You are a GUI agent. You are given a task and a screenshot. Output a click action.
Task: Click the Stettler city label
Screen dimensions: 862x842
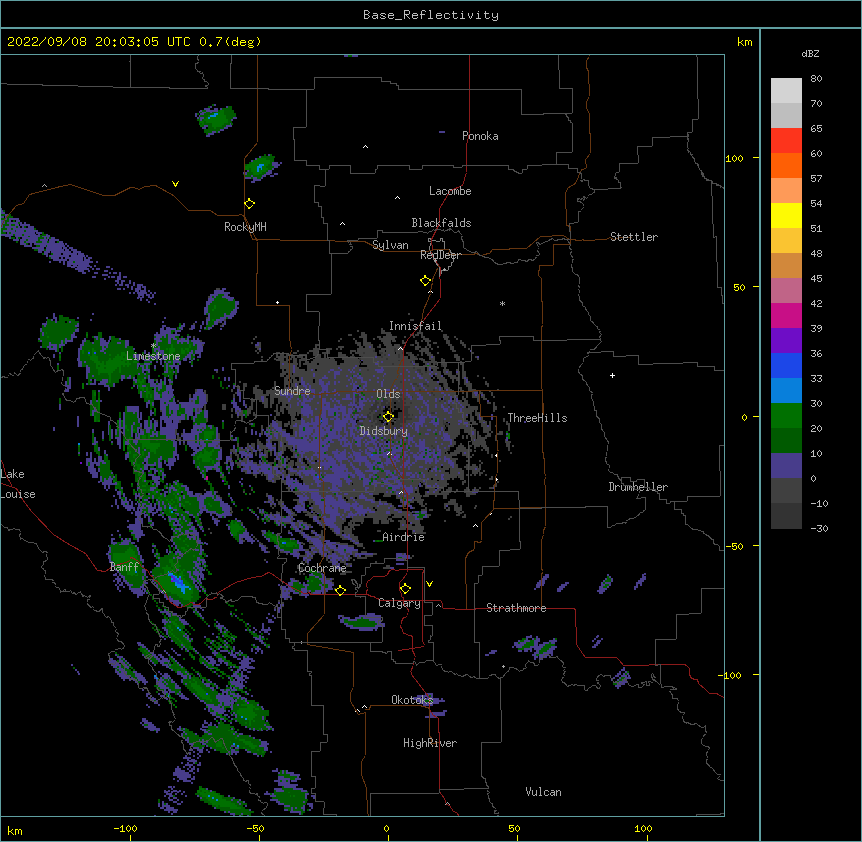tap(634, 237)
